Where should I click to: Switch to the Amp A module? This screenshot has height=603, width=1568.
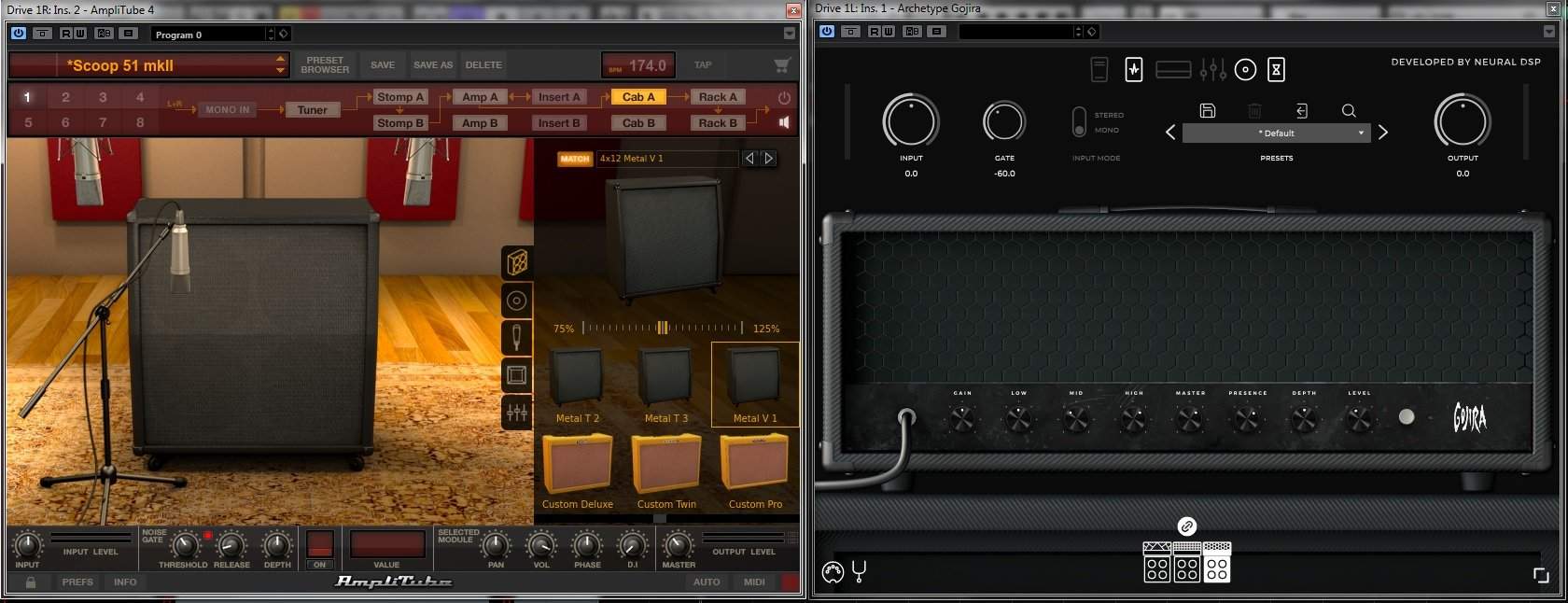(480, 97)
